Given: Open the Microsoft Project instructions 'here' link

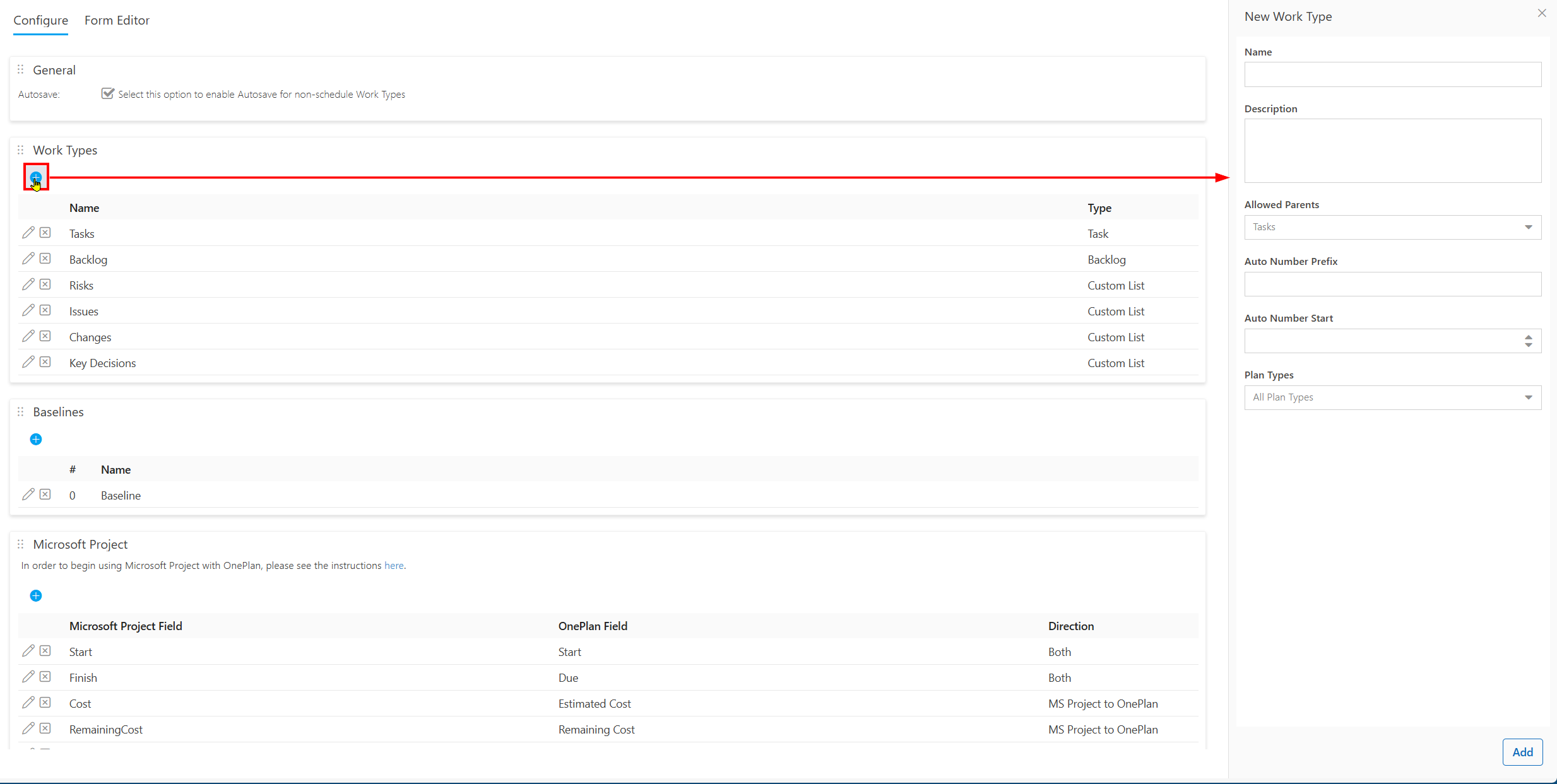Looking at the screenshot, I should (394, 565).
